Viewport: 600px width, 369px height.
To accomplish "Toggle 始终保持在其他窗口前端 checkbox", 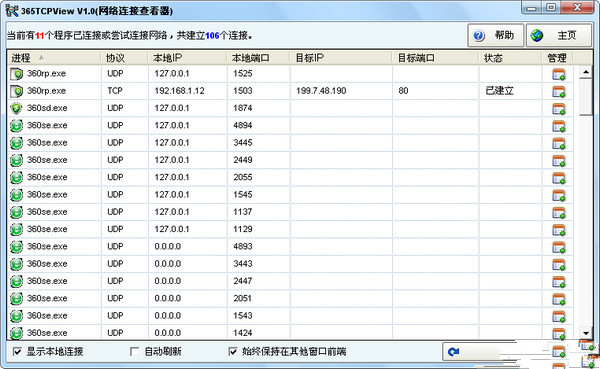I will [x=233, y=351].
